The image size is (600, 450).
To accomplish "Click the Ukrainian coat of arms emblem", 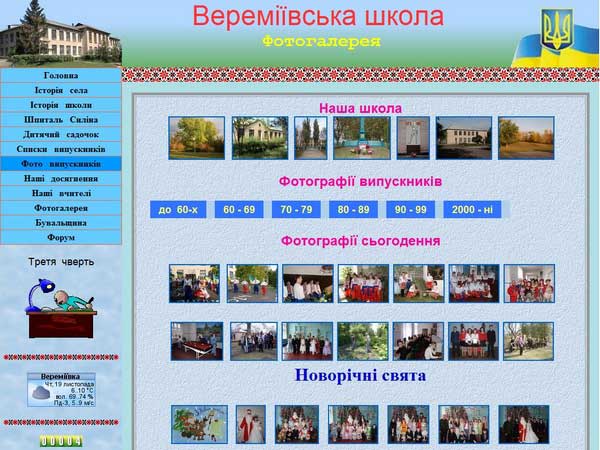I will click(x=555, y=30).
